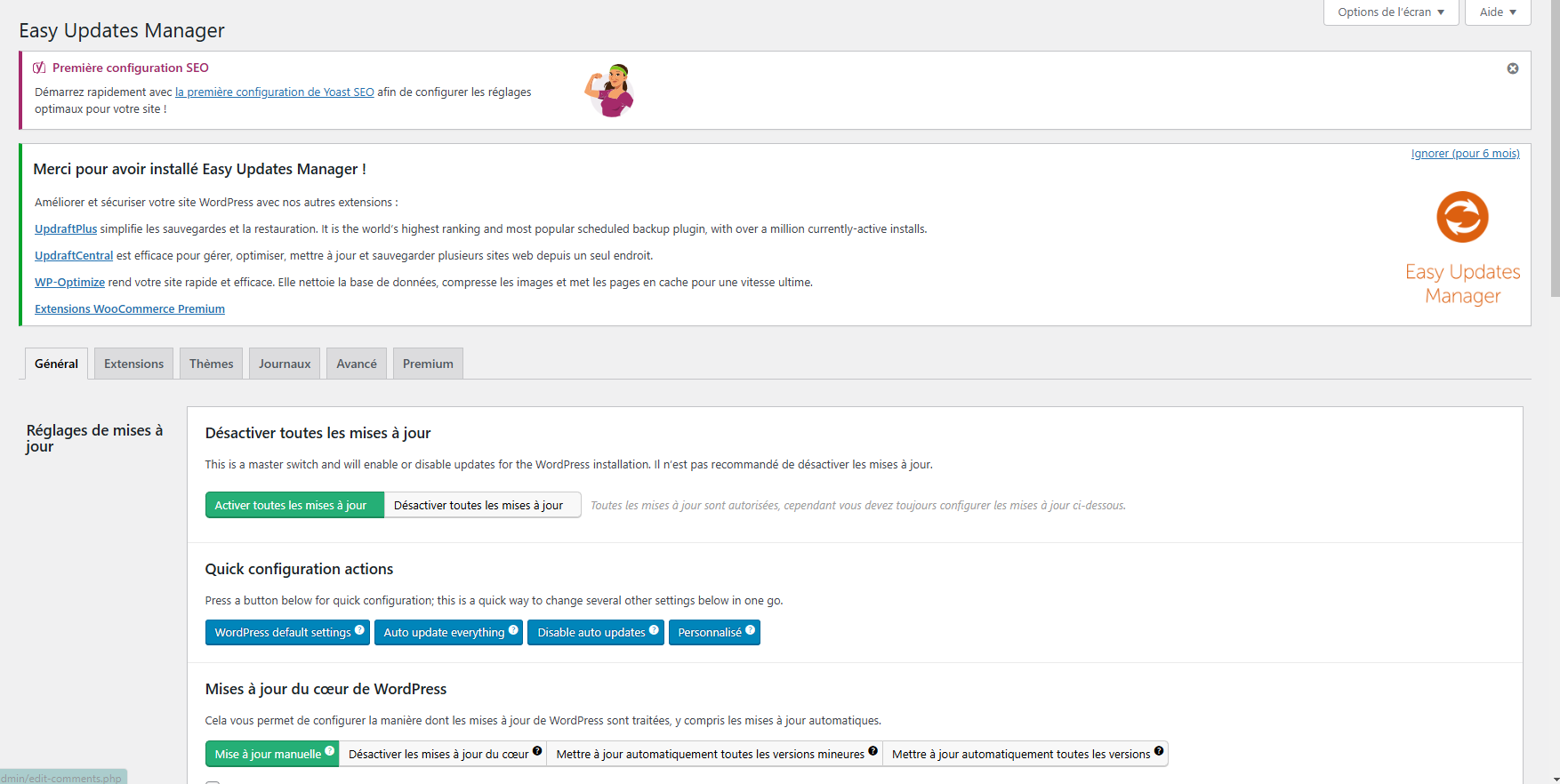Screen dimensions: 1560x784
Task: Click Disable auto updates button
Action: coord(596,632)
